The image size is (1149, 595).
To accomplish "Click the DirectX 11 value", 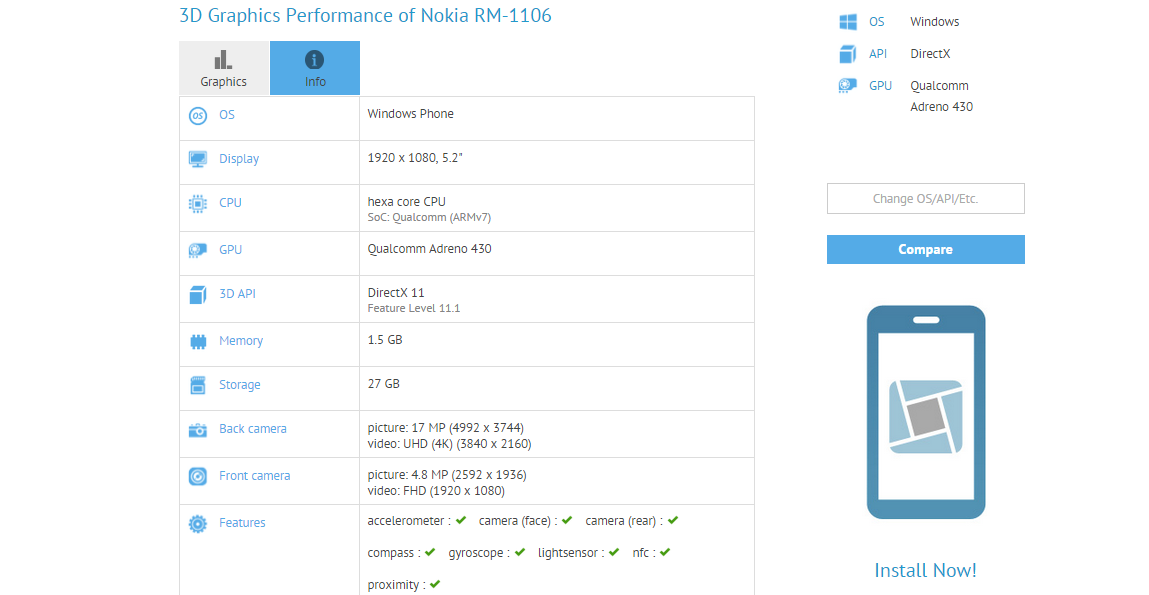I will click(x=396, y=292).
